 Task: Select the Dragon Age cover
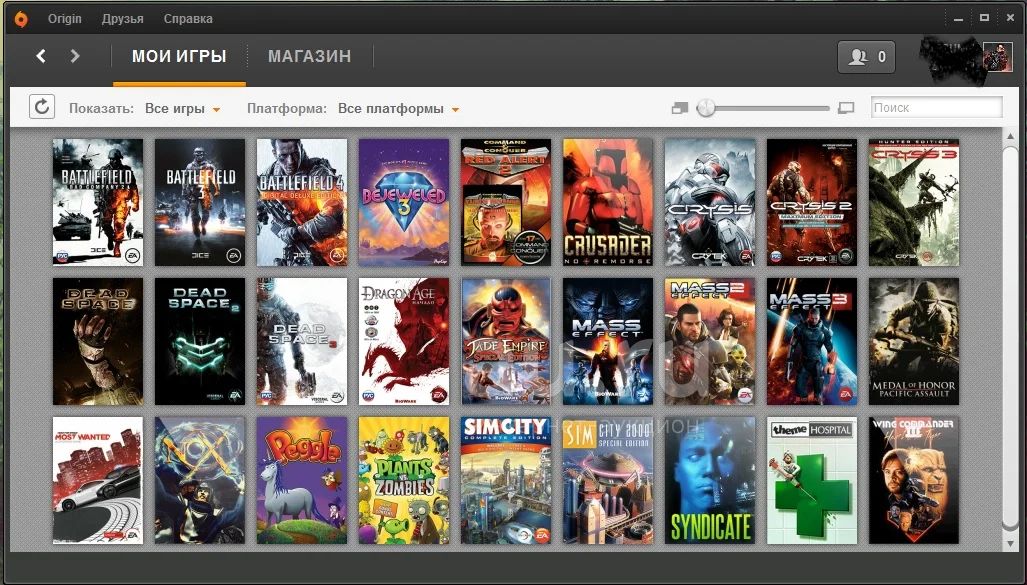click(404, 341)
